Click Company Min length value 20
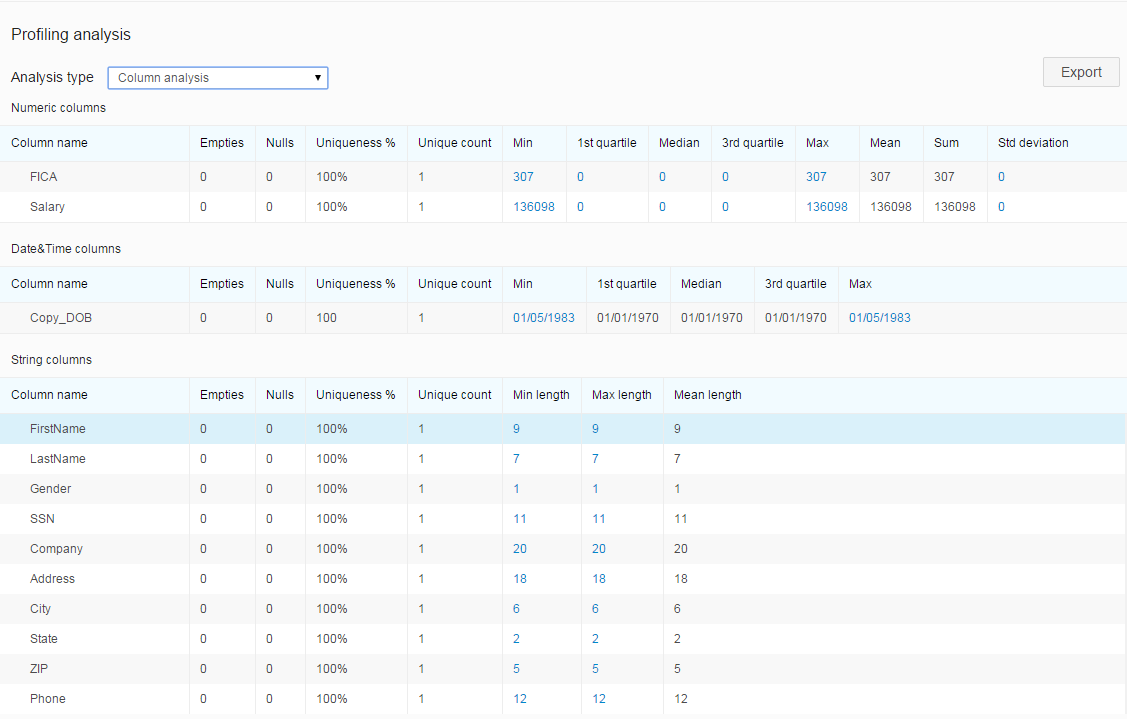1127x719 pixels. click(x=520, y=549)
